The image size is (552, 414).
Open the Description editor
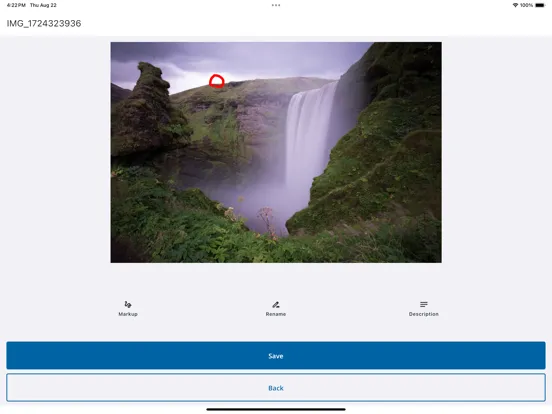[x=424, y=308]
